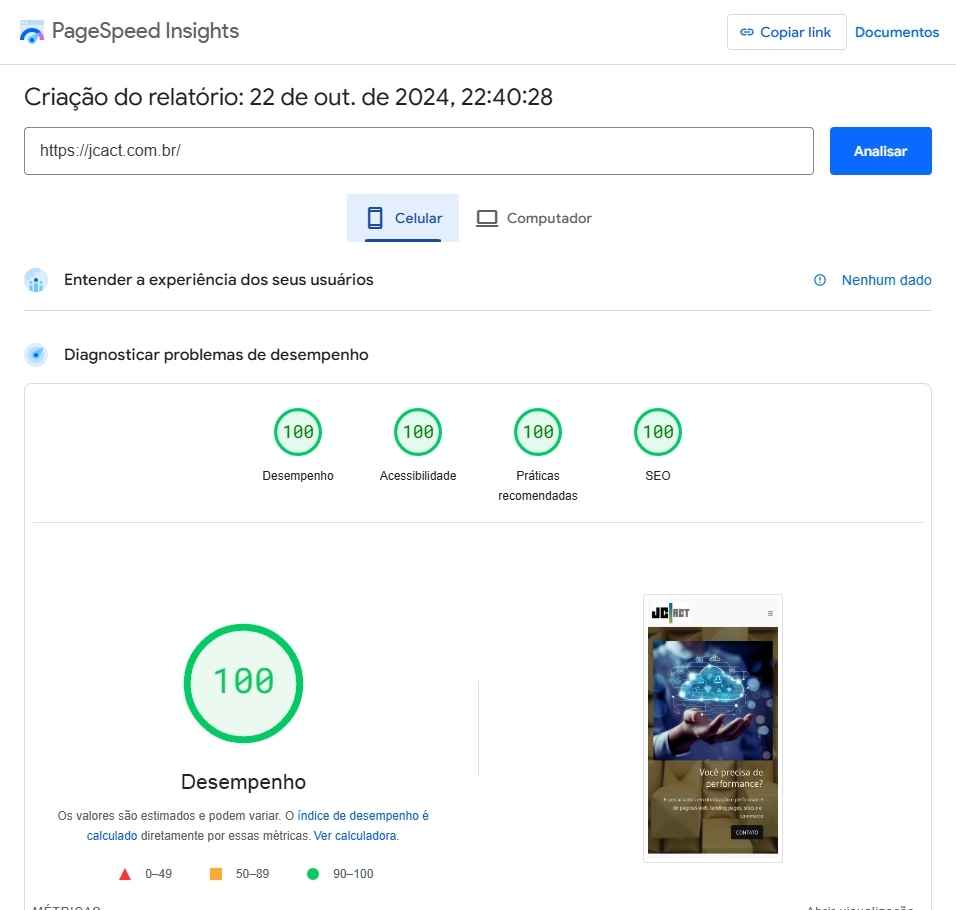Click the performance diagnosis section icon
Screen dimensions: 956x910
pos(36,355)
